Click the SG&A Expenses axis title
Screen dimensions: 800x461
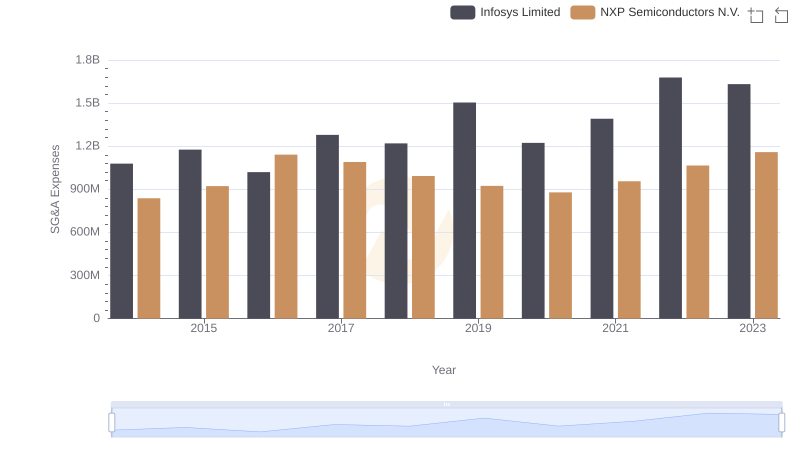point(56,189)
